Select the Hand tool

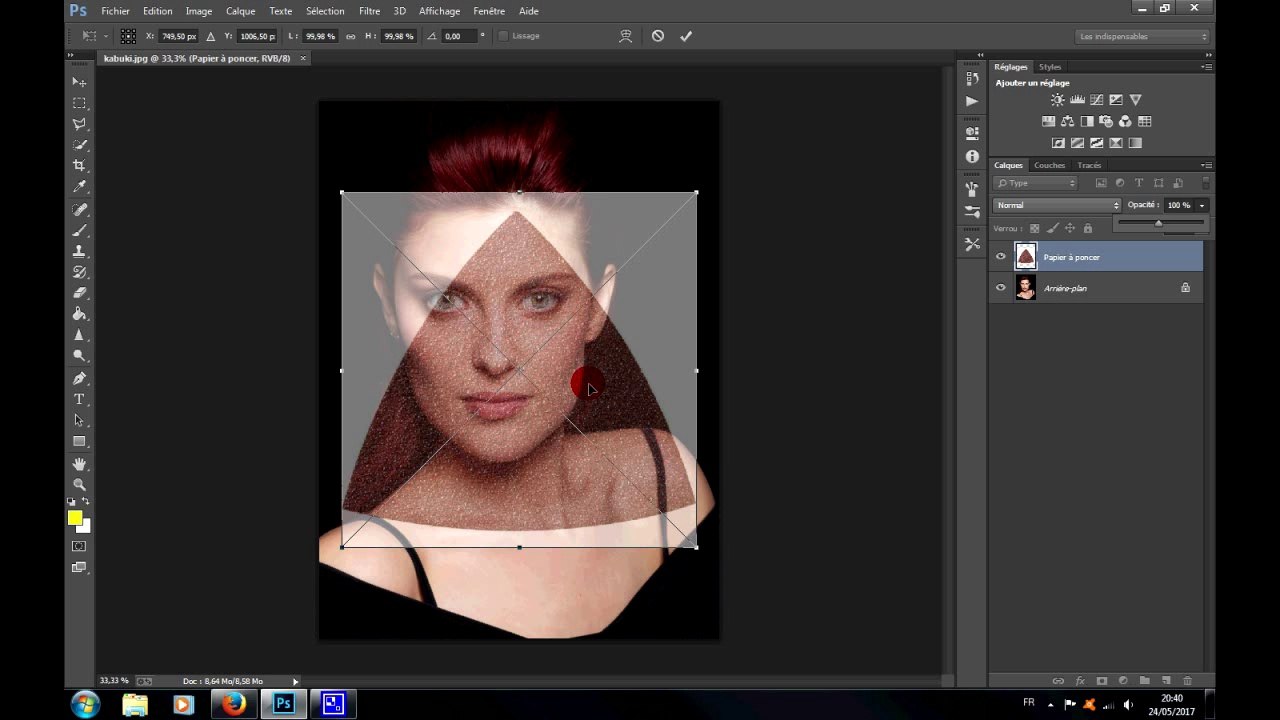pyautogui.click(x=79, y=464)
